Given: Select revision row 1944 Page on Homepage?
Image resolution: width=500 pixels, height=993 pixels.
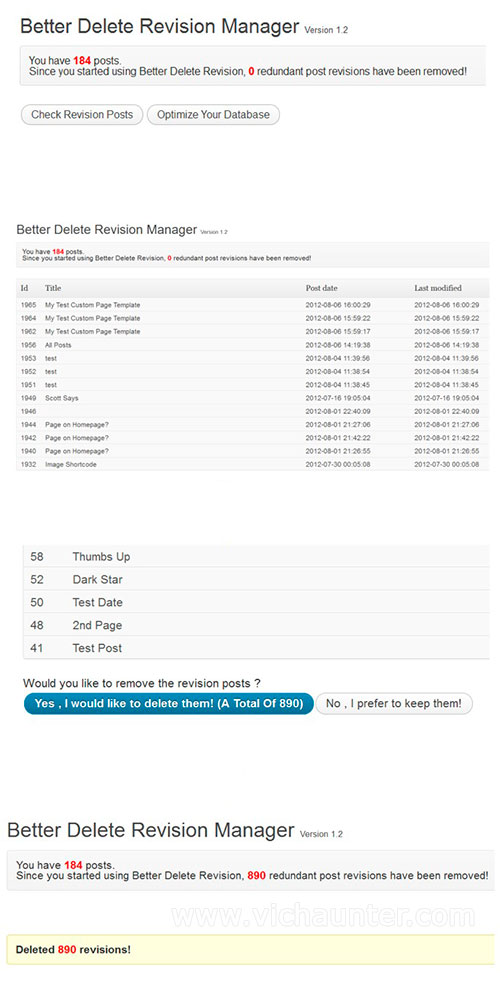Looking at the screenshot, I should point(253,424).
